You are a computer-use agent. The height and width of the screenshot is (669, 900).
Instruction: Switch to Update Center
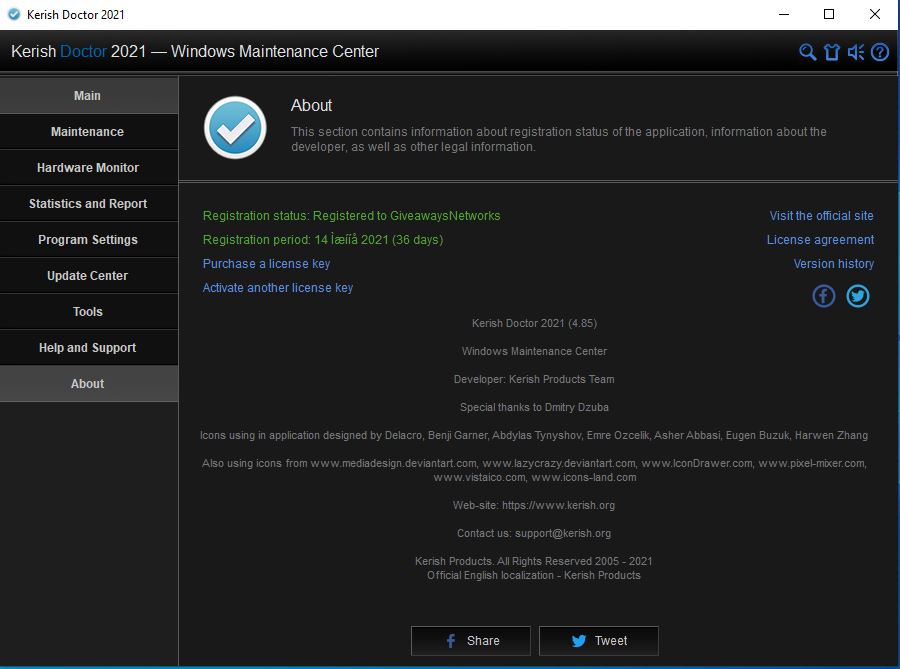[89, 275]
